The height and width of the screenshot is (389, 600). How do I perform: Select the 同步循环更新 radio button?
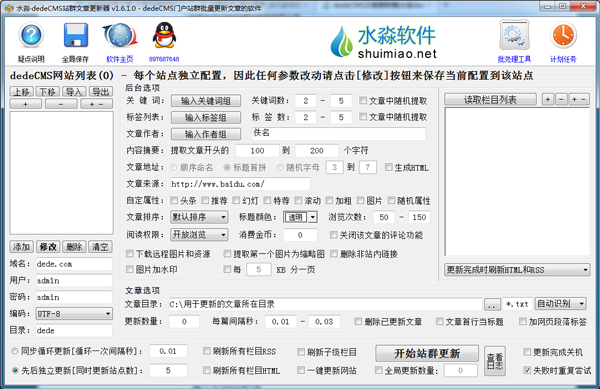[15, 351]
